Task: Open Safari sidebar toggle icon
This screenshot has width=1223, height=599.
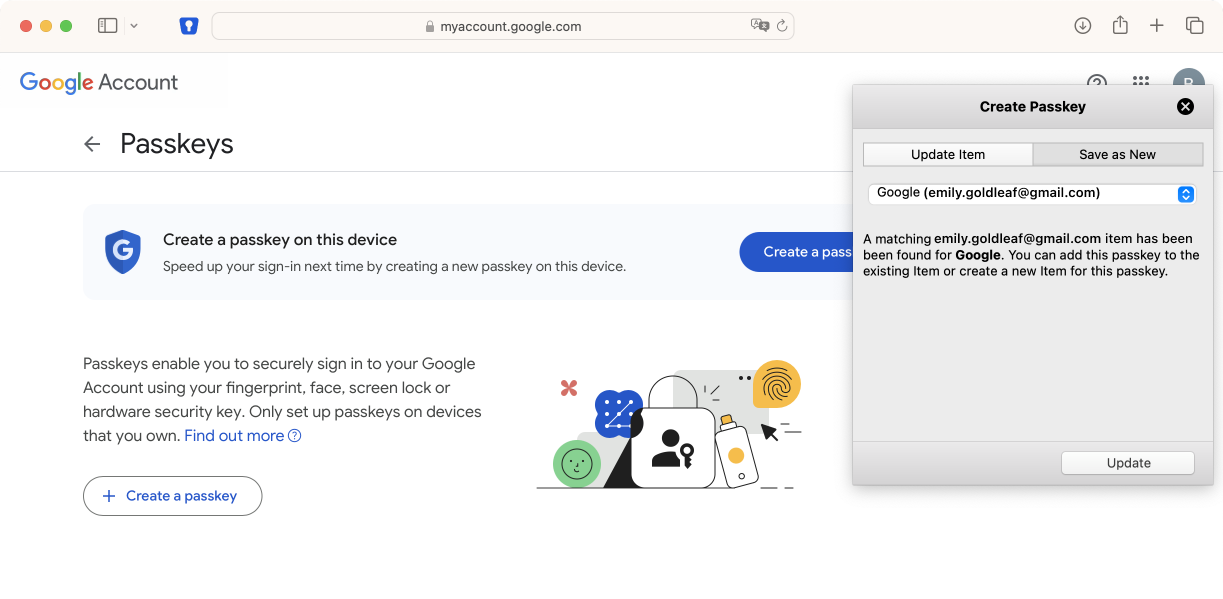Action: (108, 26)
